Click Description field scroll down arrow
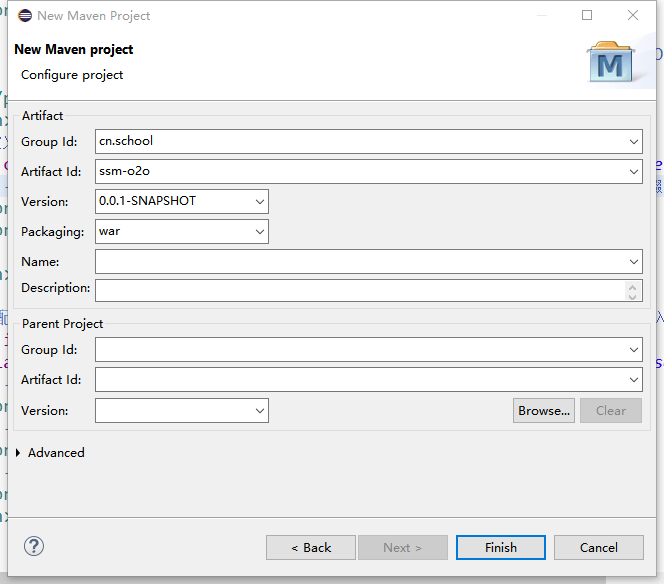Image resolution: width=664 pixels, height=584 pixels. [633, 296]
